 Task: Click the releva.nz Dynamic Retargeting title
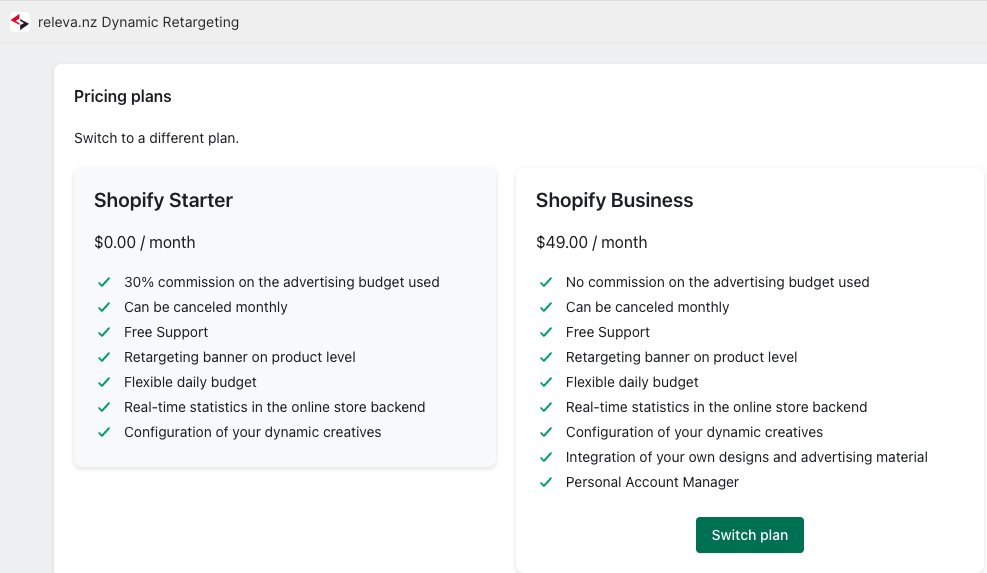pyautogui.click(x=138, y=22)
